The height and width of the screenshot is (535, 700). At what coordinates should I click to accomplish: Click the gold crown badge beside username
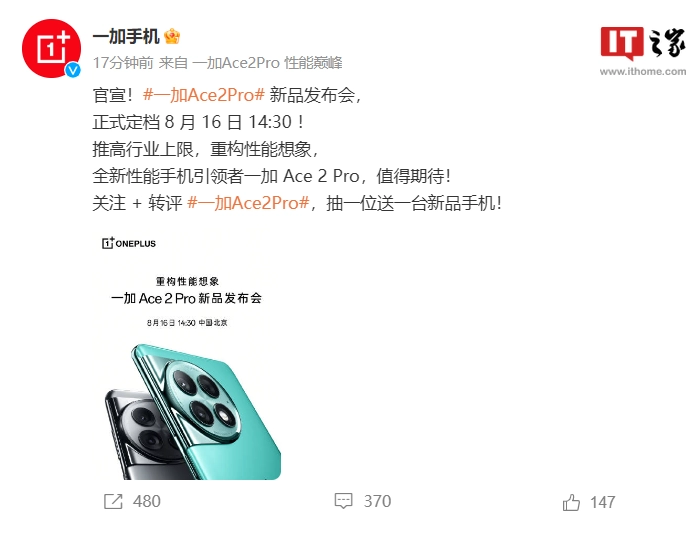[172, 36]
